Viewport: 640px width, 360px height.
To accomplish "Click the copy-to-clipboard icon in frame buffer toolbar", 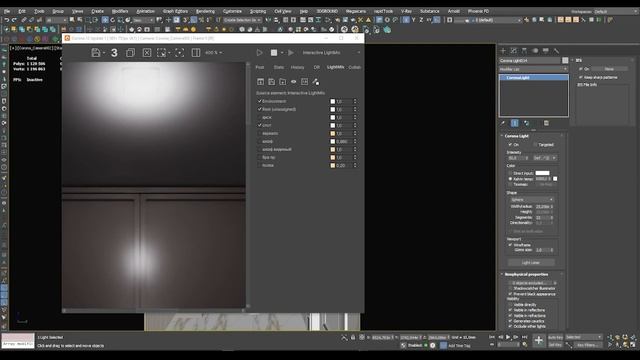I will (x=130, y=53).
